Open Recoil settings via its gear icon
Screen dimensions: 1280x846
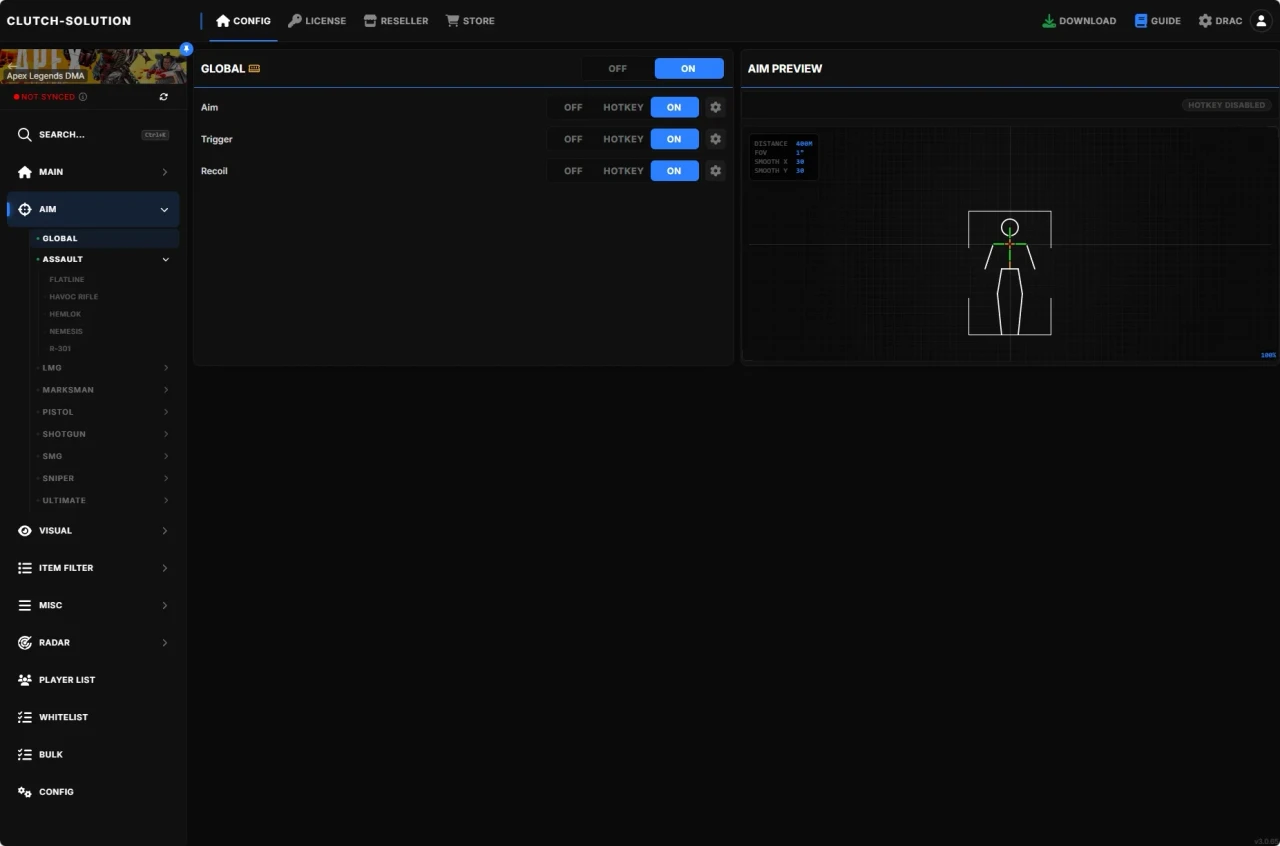click(715, 171)
